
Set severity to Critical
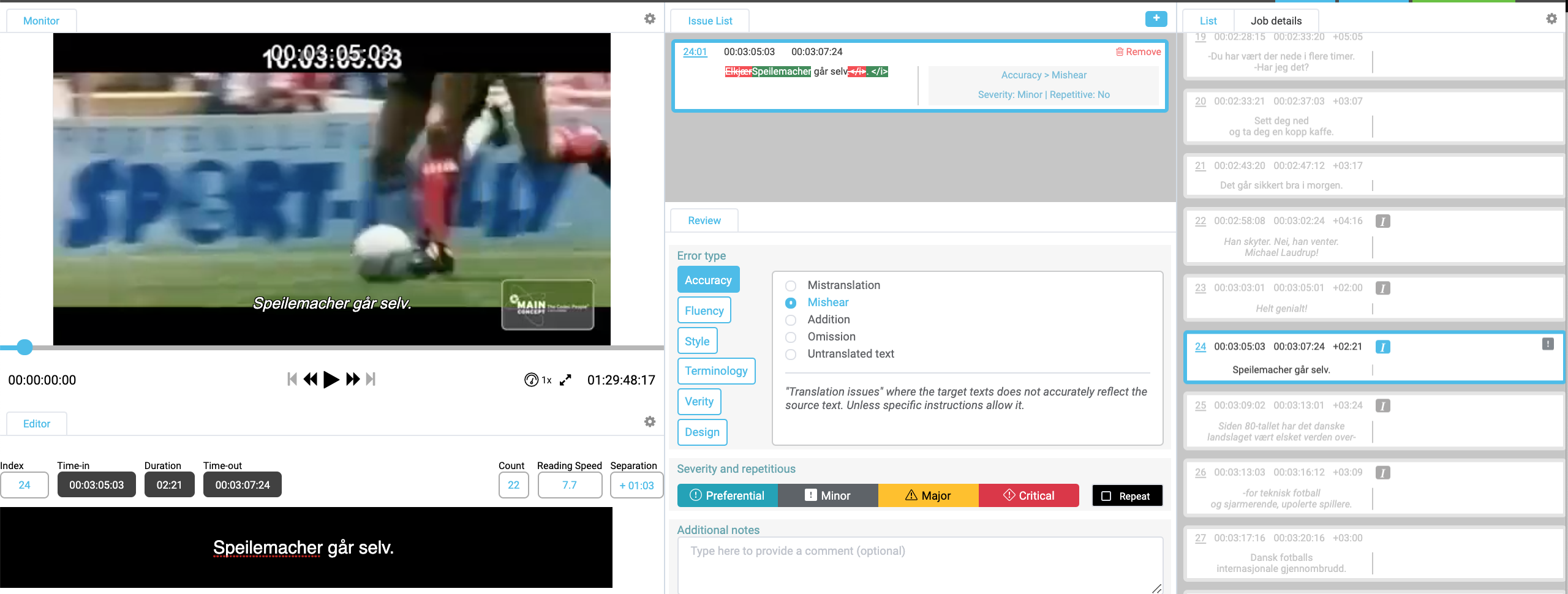point(1029,495)
